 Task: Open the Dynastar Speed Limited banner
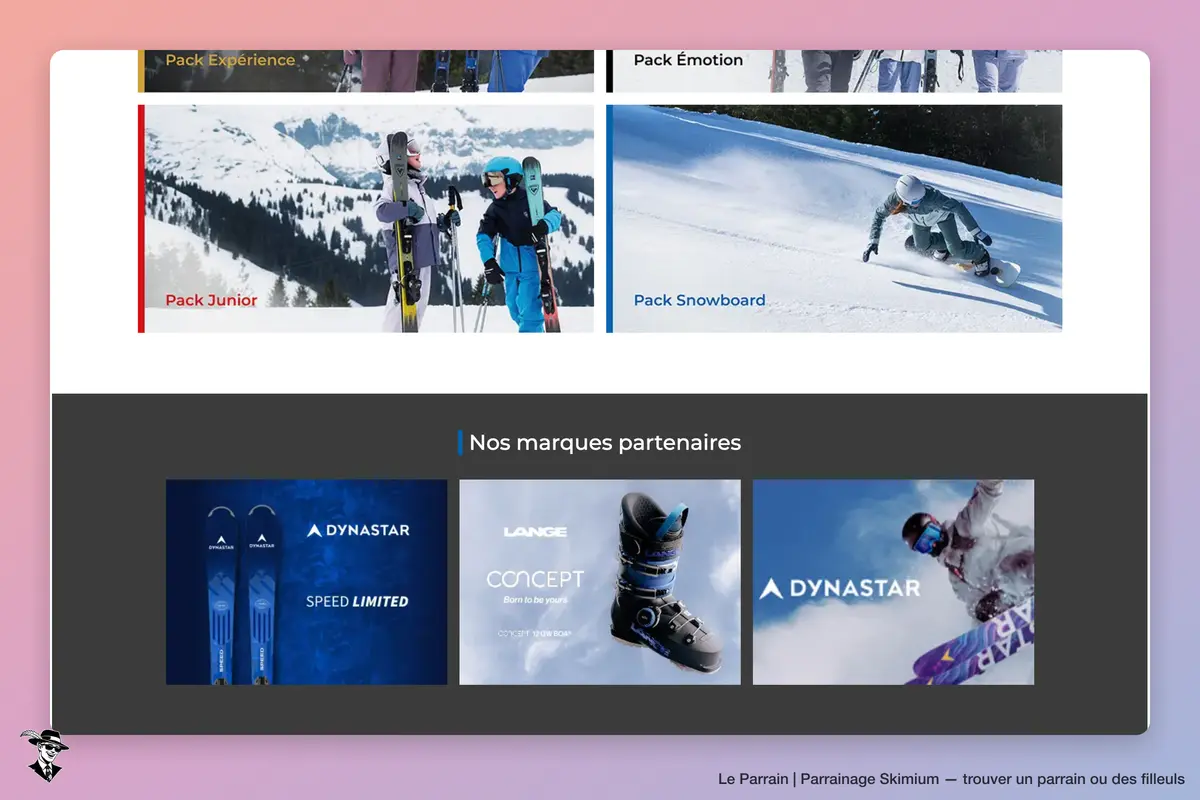click(306, 582)
